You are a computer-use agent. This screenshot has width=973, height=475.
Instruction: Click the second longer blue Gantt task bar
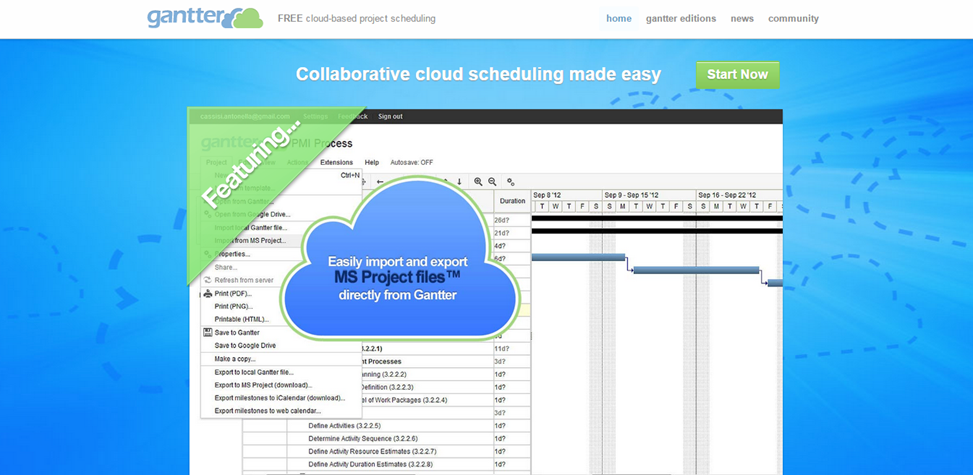[x=696, y=270]
